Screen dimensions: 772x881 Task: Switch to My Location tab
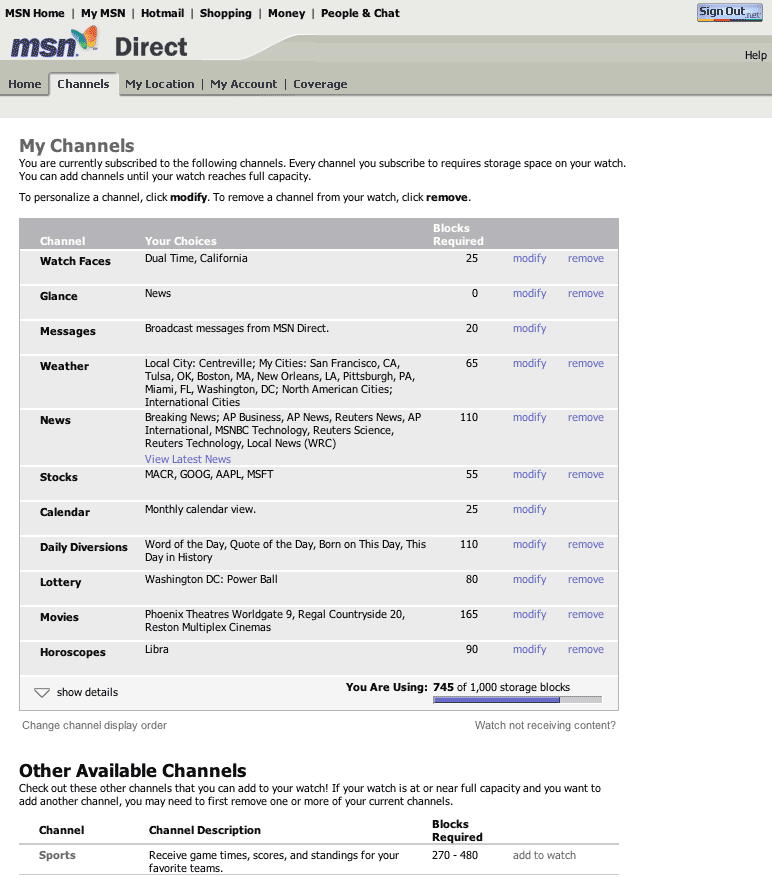pyautogui.click(x=160, y=84)
